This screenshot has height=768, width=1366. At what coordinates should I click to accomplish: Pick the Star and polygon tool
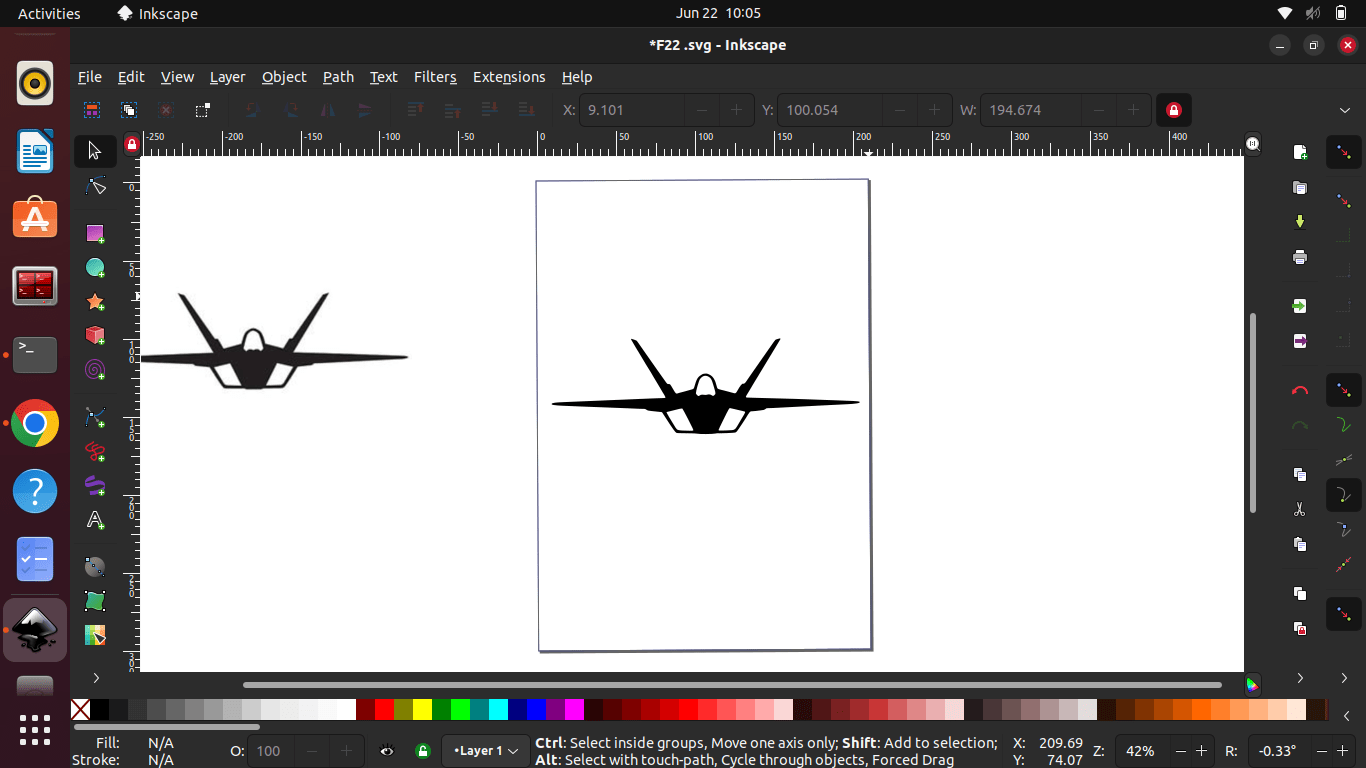pos(95,302)
